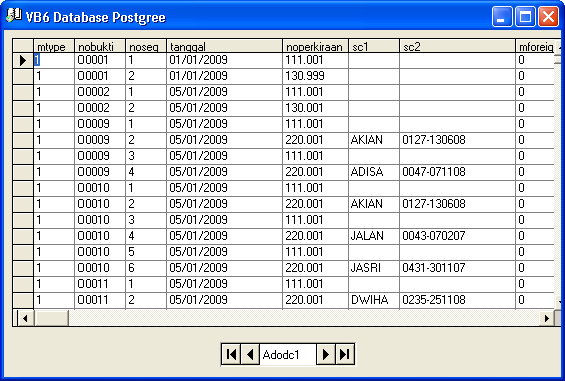Click the highlighted mtype cell in the first row
565x381 pixels.
pos(54,60)
